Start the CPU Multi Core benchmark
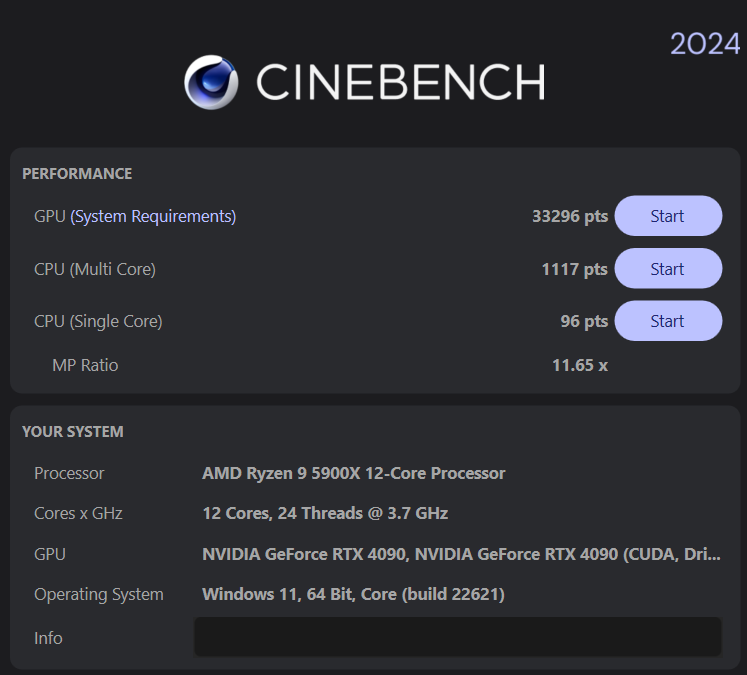Image resolution: width=747 pixels, height=675 pixels. [x=667, y=269]
